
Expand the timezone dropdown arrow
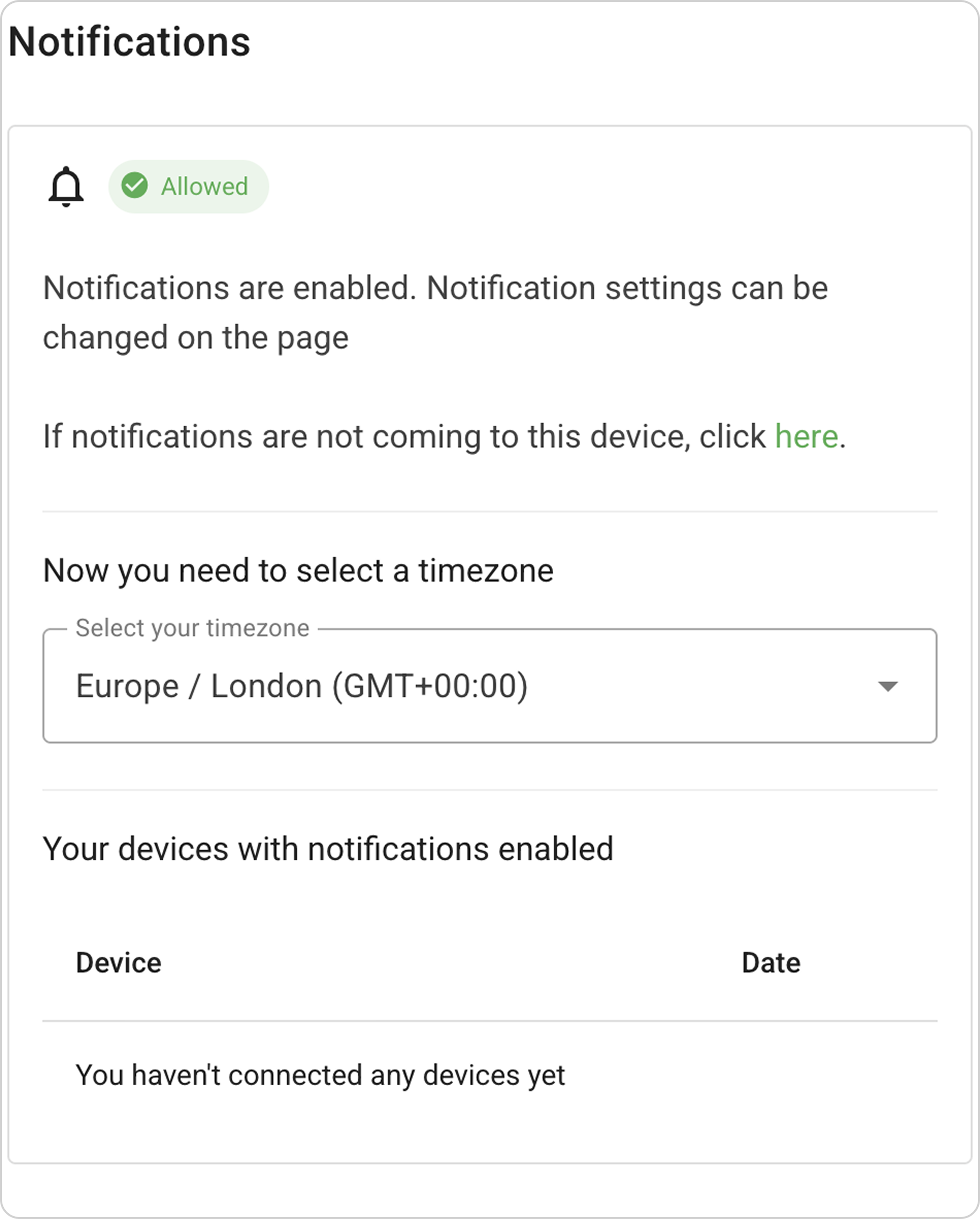point(887,686)
